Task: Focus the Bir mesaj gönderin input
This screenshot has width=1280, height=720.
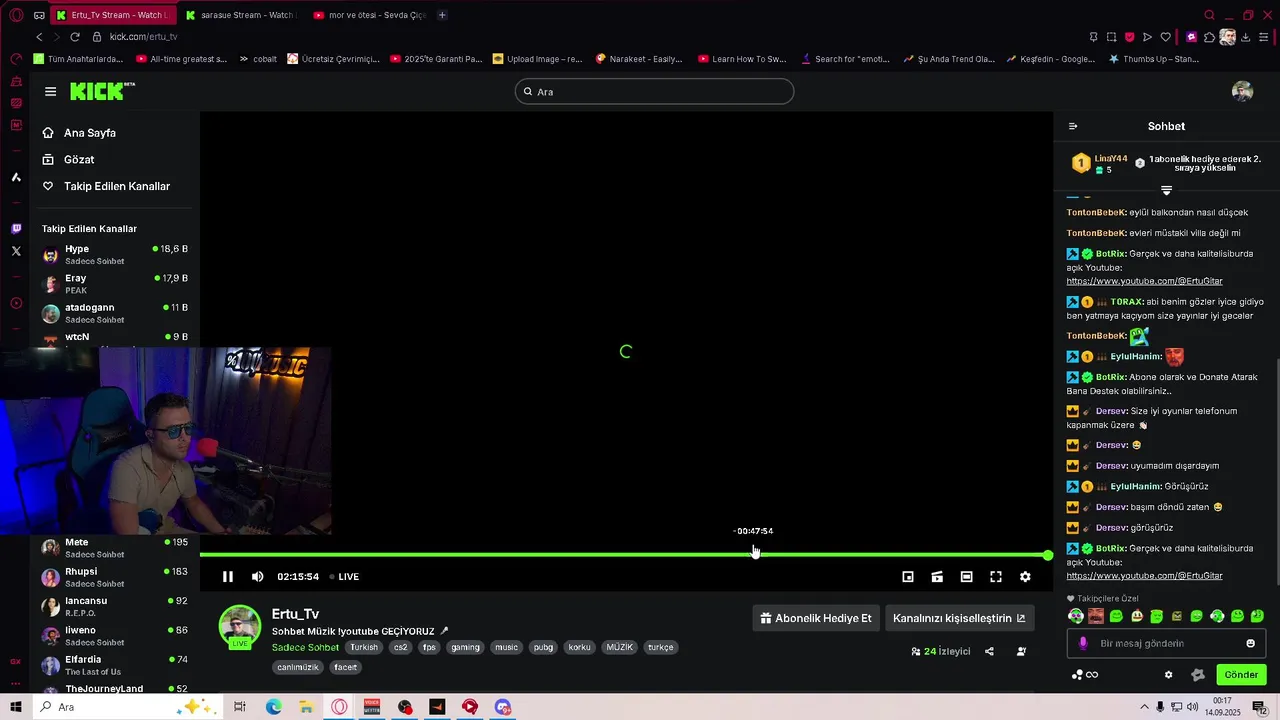Action: [x=1166, y=643]
